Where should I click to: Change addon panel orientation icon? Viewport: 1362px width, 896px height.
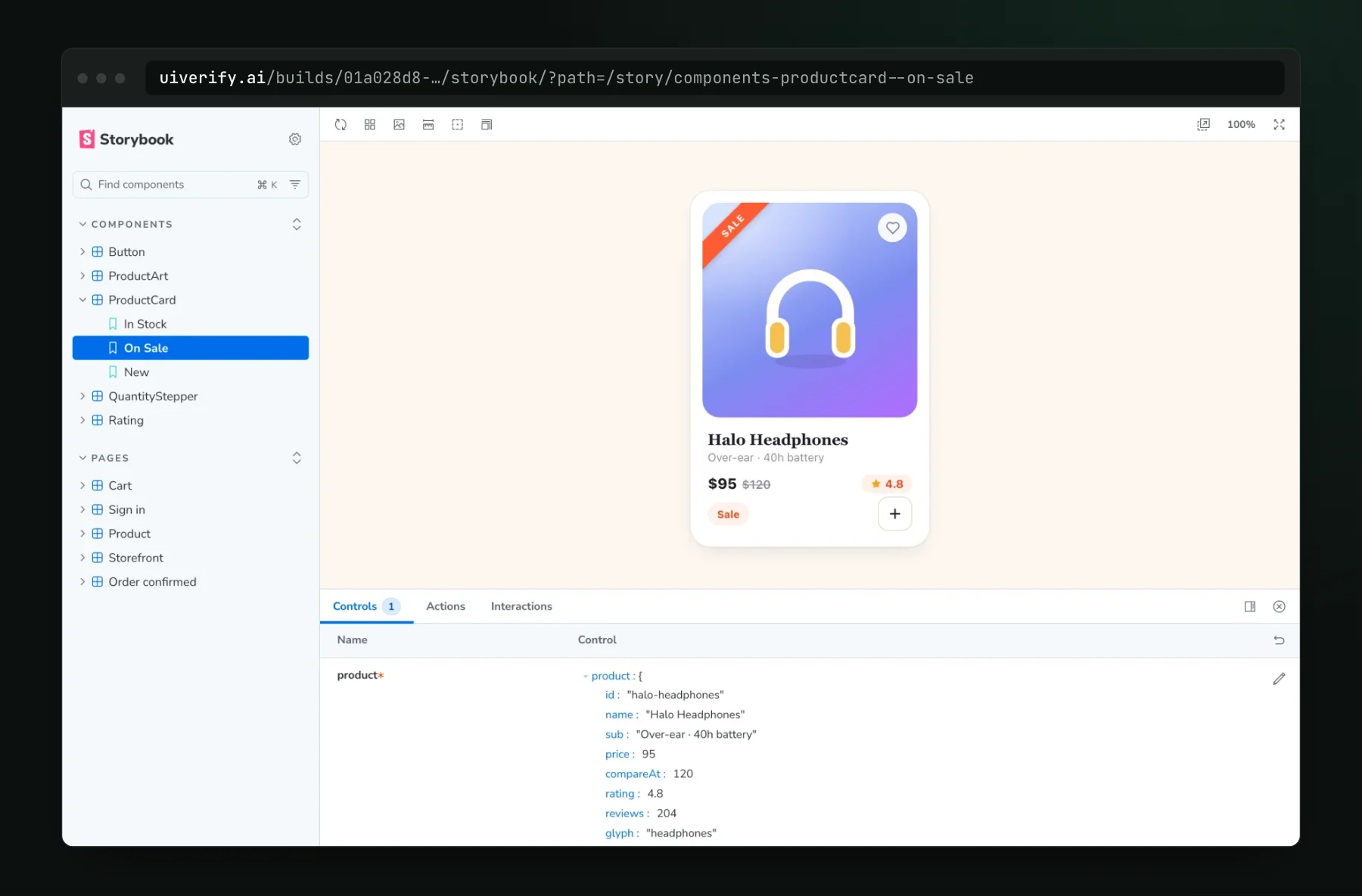1250,607
